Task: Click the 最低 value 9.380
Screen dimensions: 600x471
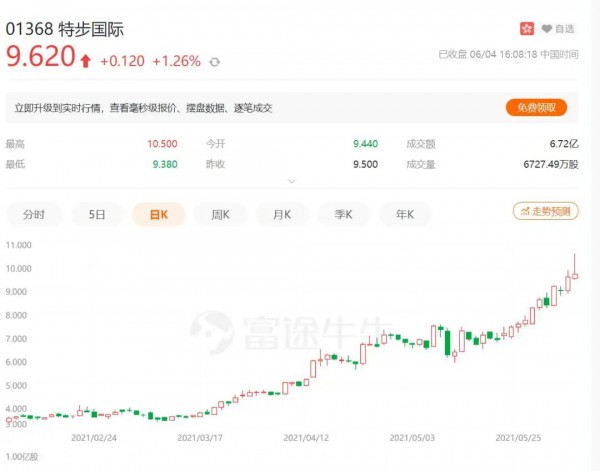Action: click(x=165, y=165)
